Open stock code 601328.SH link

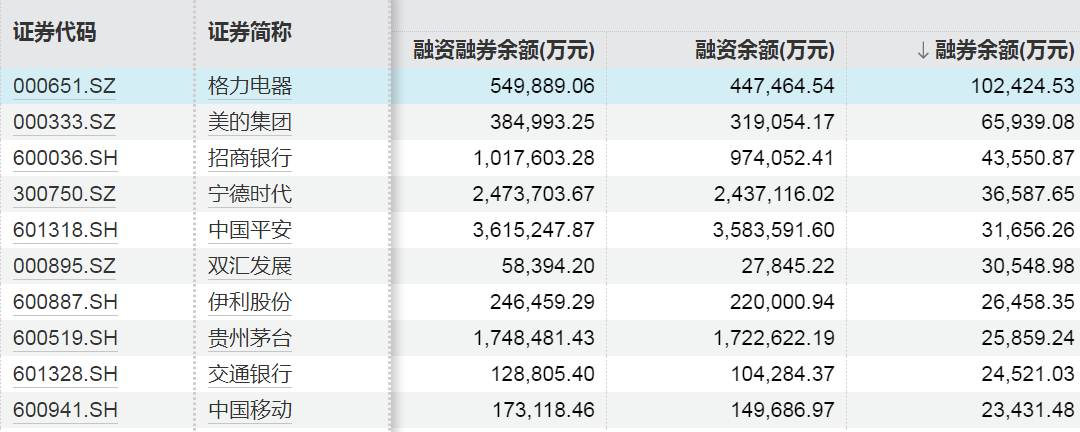[x=65, y=374]
